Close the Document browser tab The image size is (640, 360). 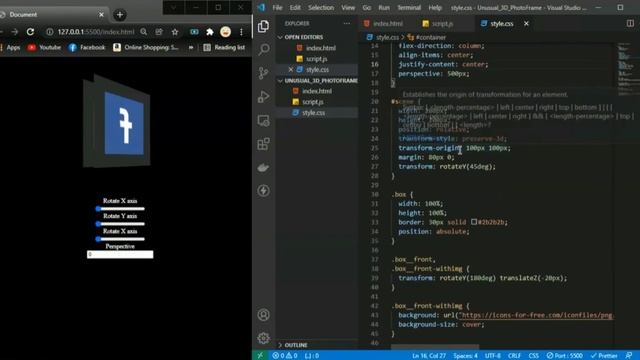(x=101, y=15)
